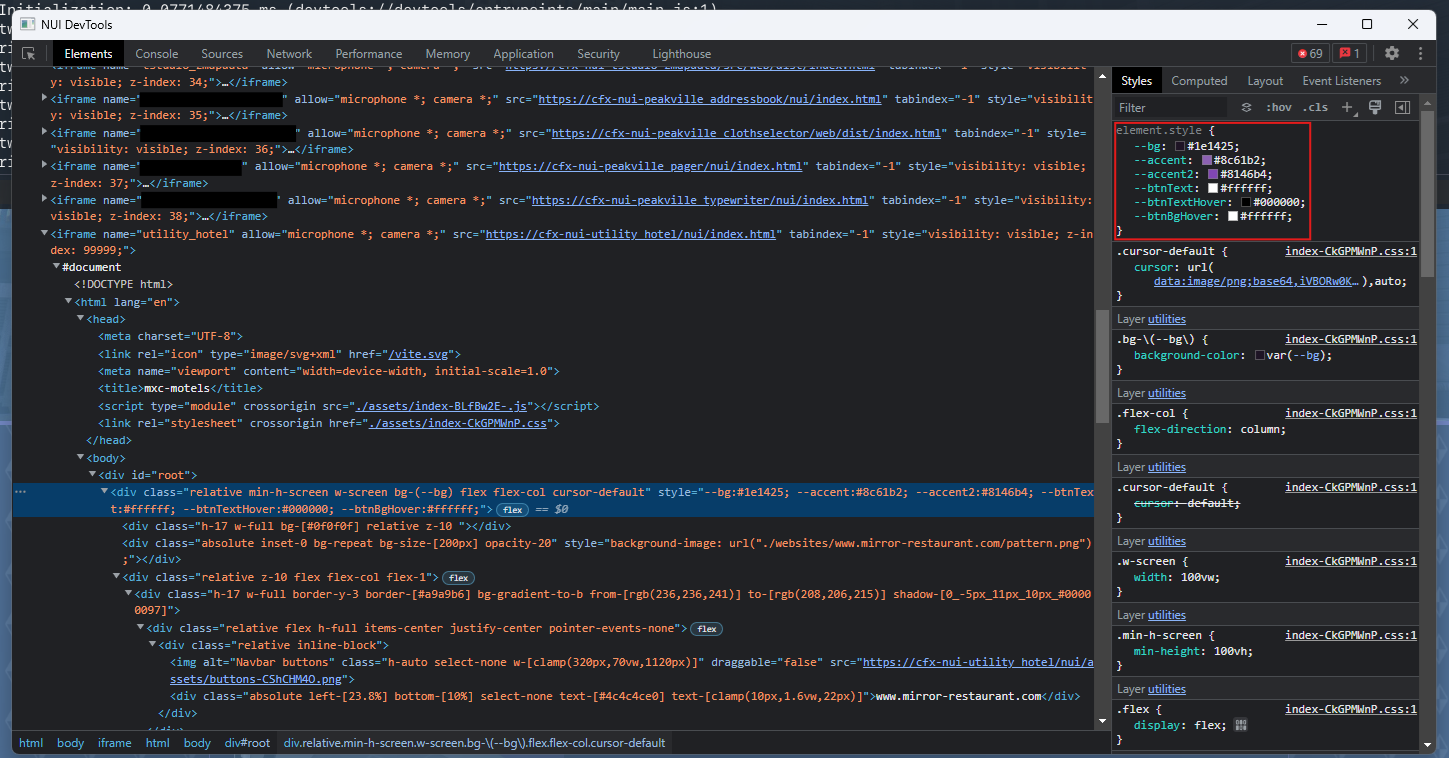Screen dimensions: 1449x758
Task: Select the inspect element tool
Action: 28,52
